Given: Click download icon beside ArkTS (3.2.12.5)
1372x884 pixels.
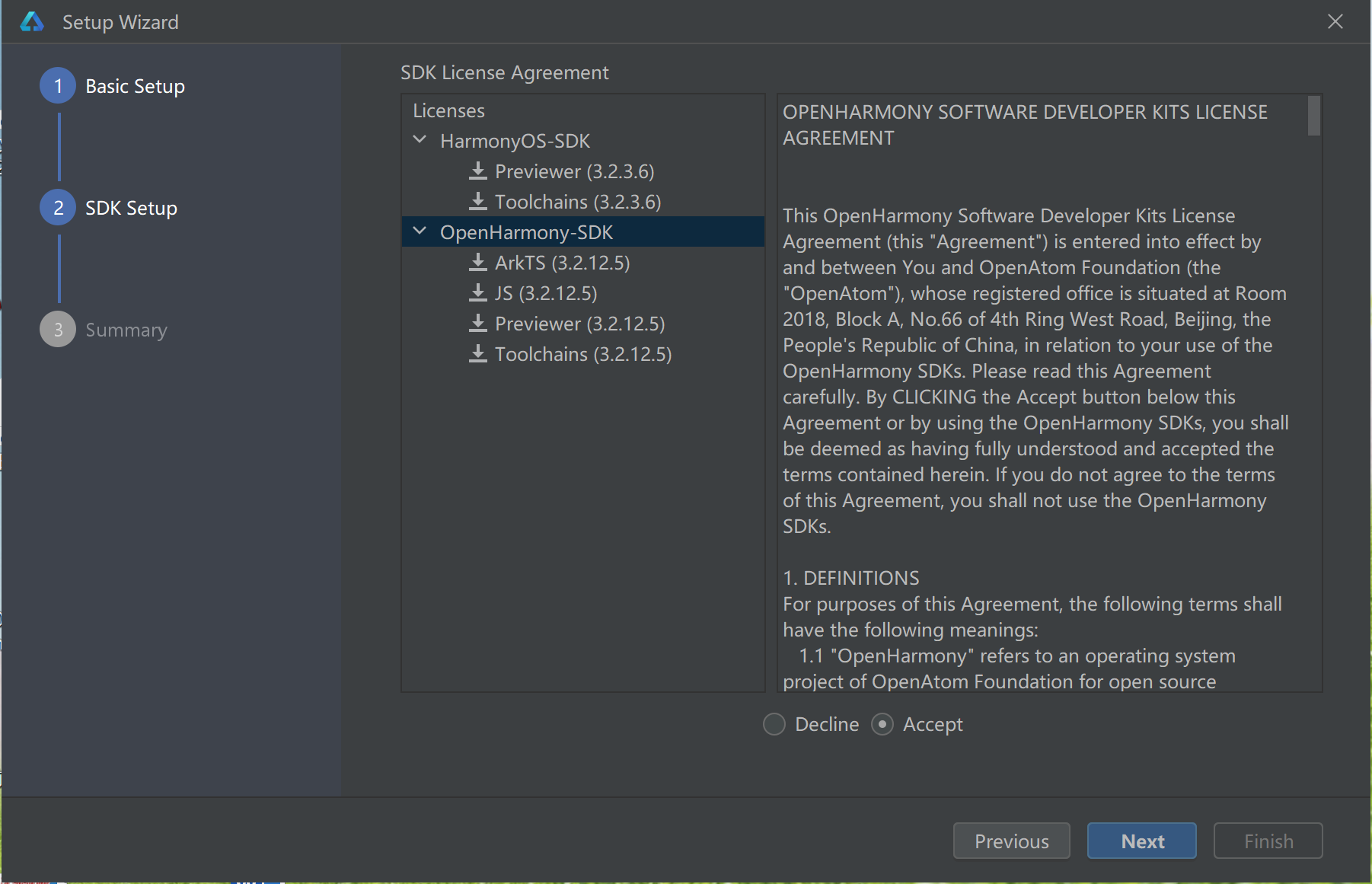Looking at the screenshot, I should [x=477, y=262].
